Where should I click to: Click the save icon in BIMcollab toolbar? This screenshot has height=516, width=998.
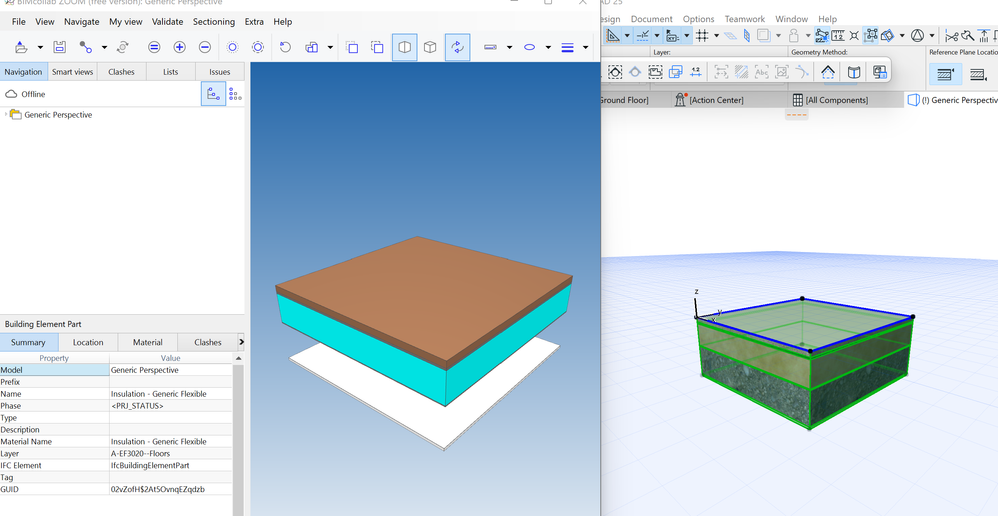click(60, 47)
